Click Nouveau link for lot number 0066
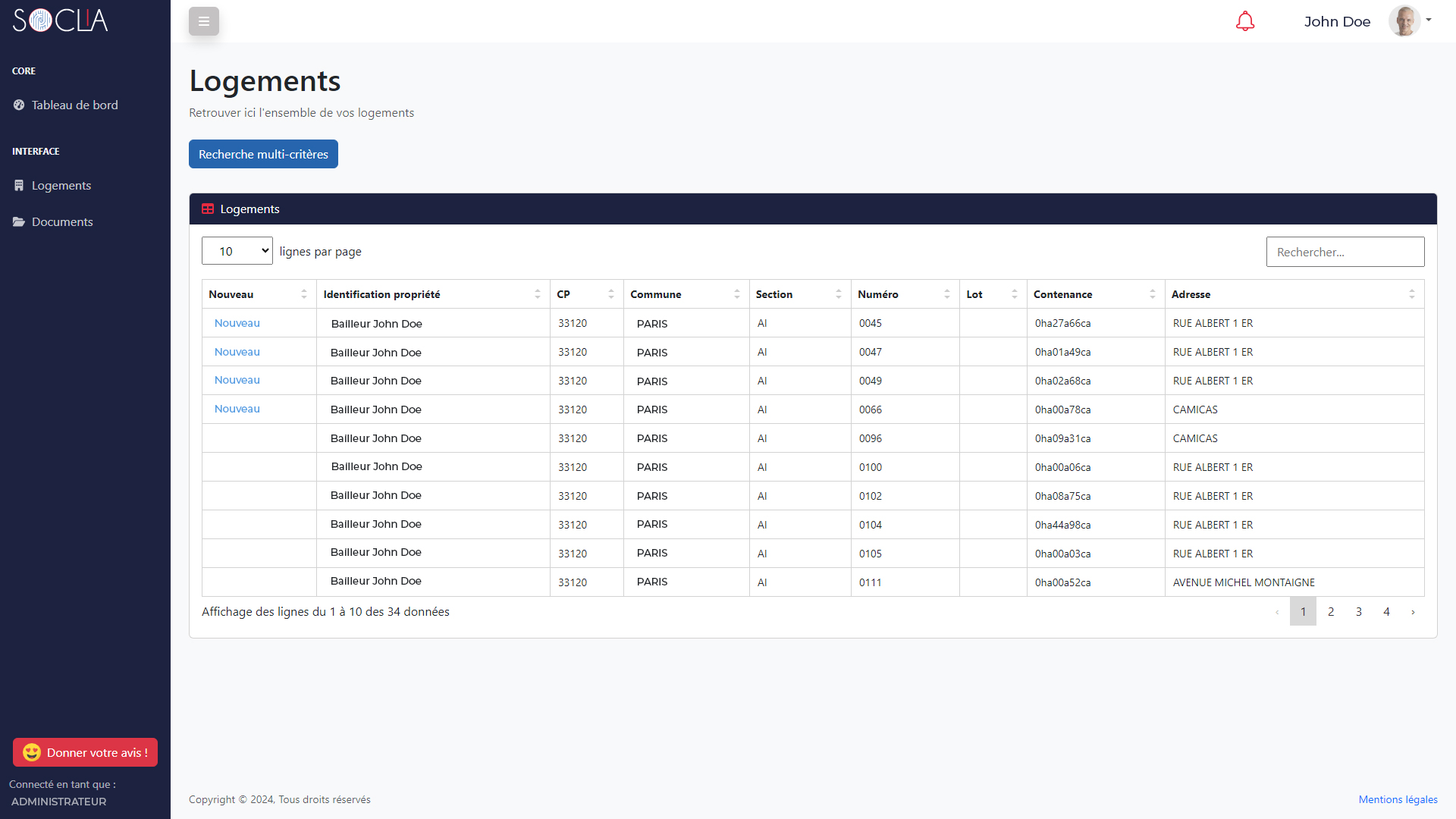The image size is (1456, 819). (237, 409)
